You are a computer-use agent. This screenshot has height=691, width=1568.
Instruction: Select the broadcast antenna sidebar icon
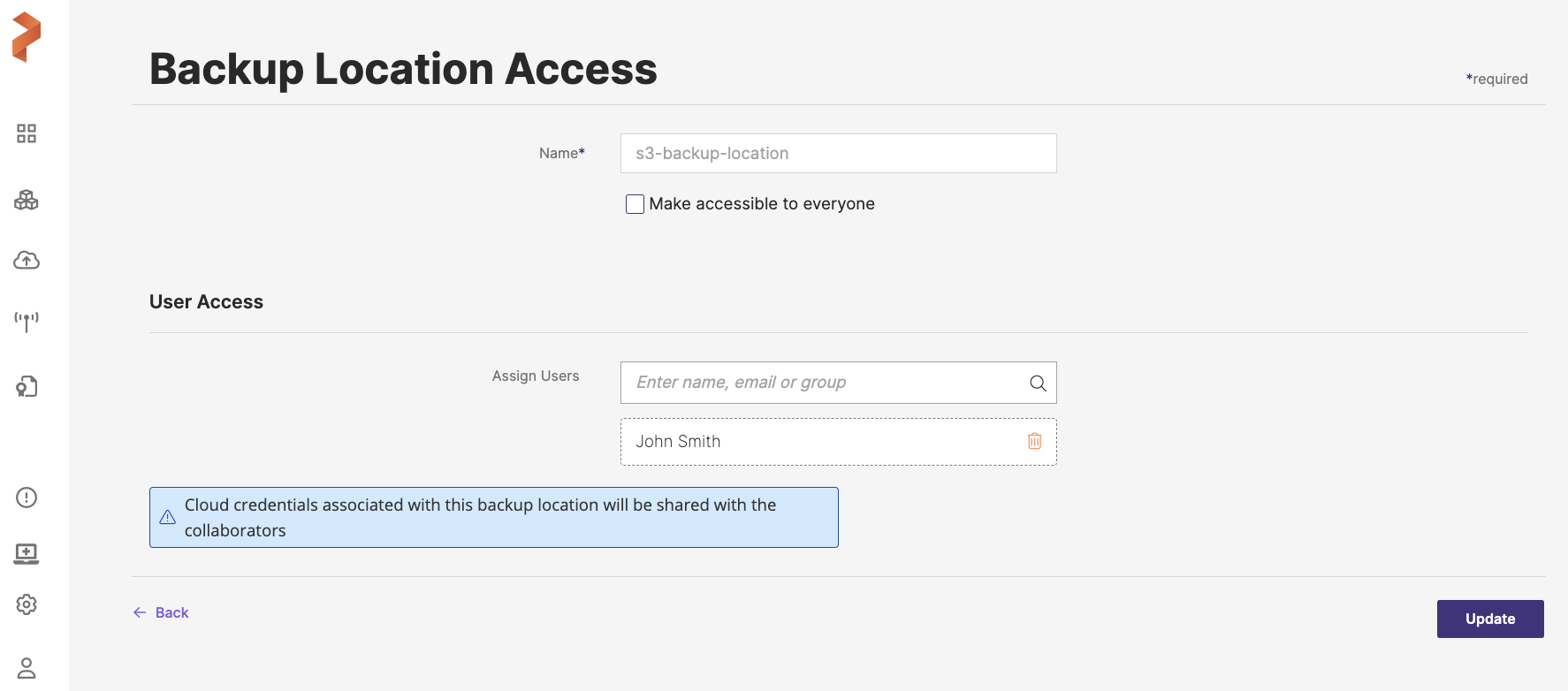click(27, 321)
